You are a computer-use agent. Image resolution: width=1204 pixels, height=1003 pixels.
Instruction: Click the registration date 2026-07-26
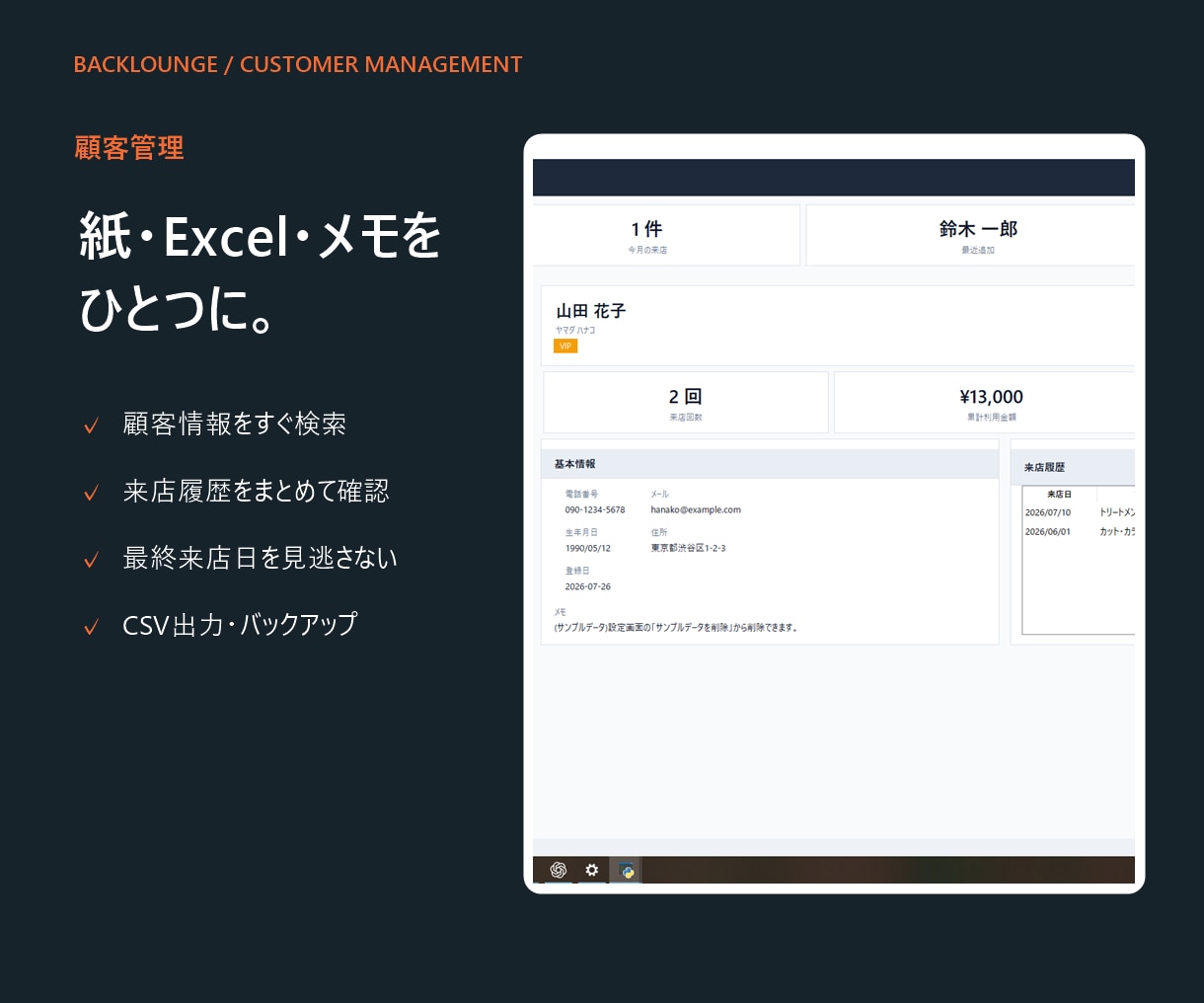click(588, 587)
